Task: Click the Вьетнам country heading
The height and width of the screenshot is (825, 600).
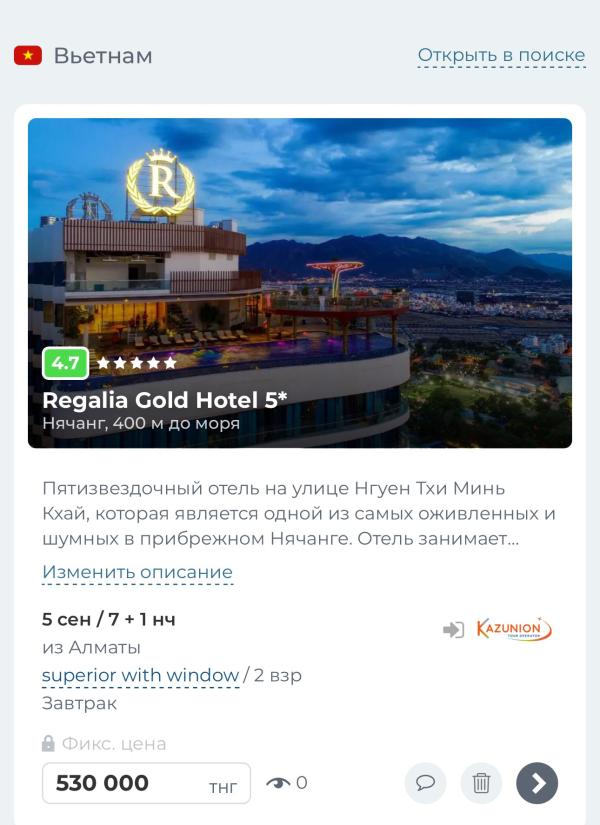Action: click(x=103, y=56)
